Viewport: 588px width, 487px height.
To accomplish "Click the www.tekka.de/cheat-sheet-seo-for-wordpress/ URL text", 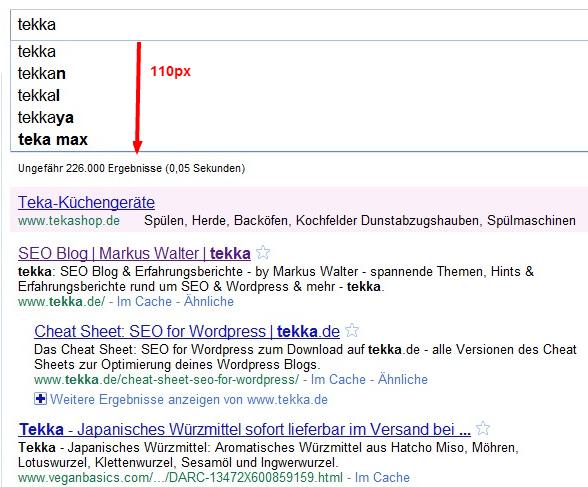I will (166, 379).
